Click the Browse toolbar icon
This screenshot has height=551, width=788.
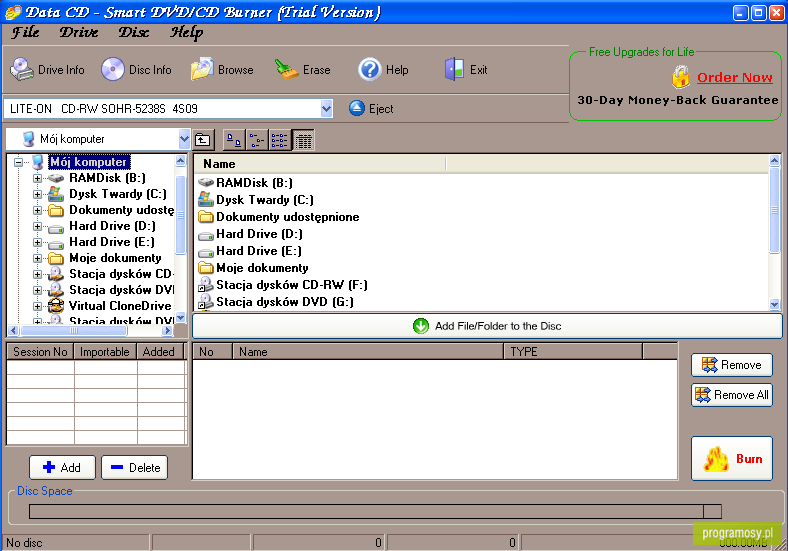pos(202,69)
